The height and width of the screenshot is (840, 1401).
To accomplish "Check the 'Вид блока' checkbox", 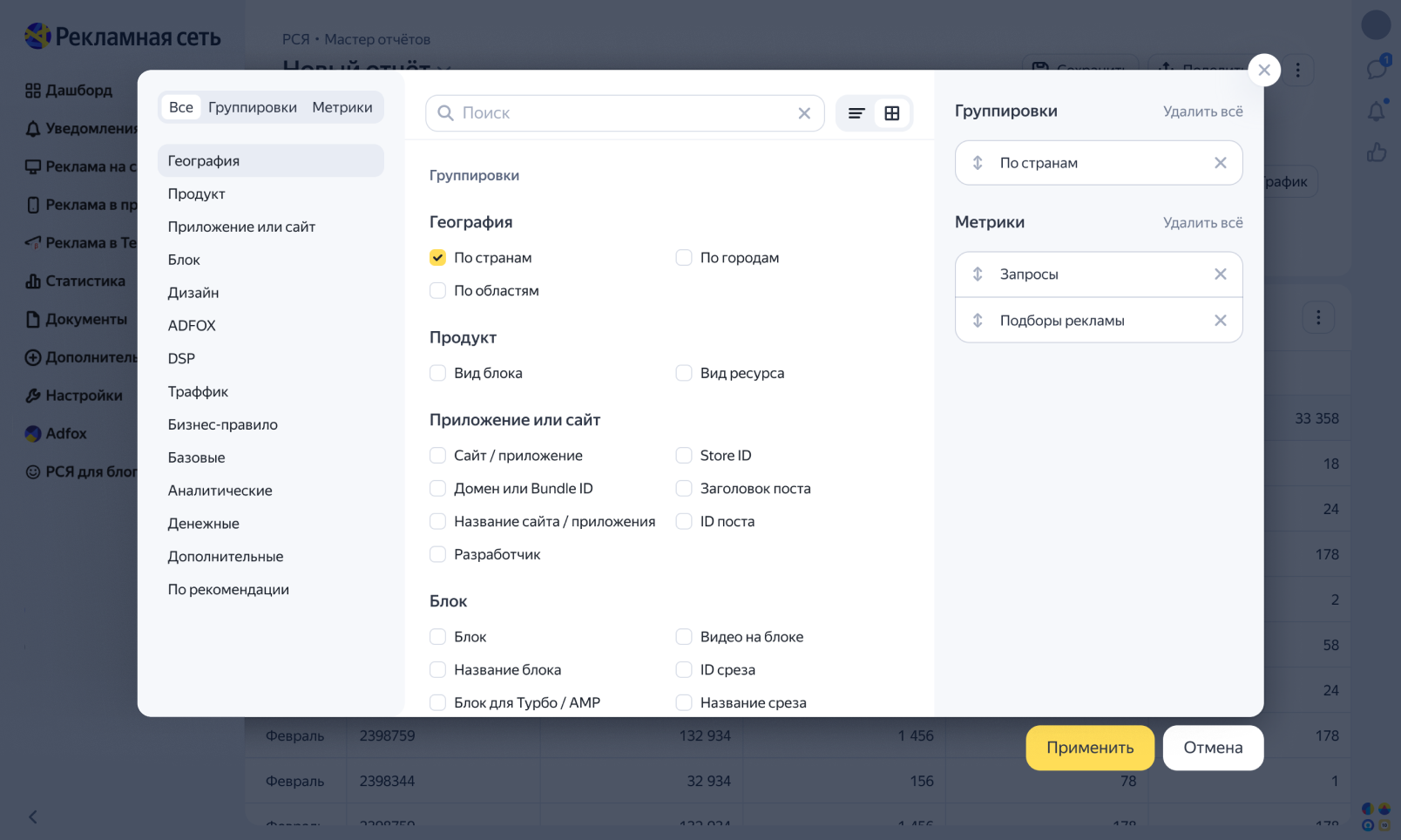I will 438,373.
